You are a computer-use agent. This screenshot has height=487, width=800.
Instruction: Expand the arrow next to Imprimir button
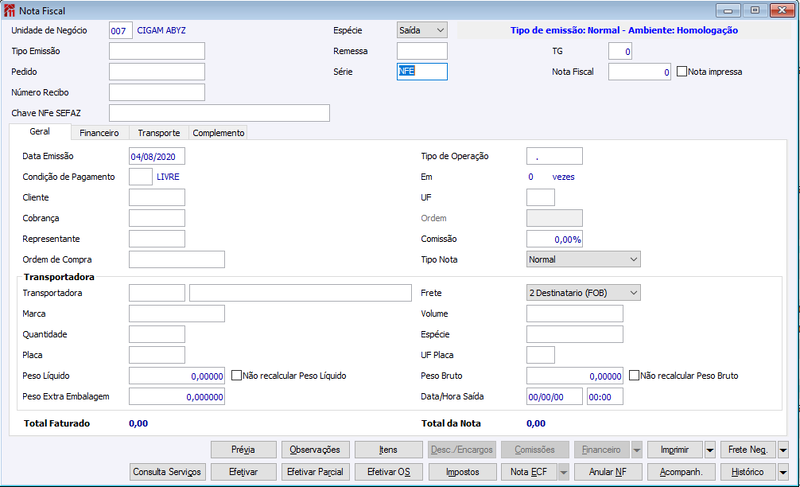coord(710,450)
